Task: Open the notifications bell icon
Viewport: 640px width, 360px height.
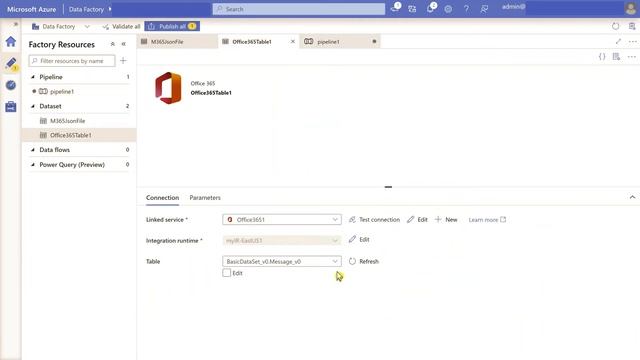Action: pos(430,9)
